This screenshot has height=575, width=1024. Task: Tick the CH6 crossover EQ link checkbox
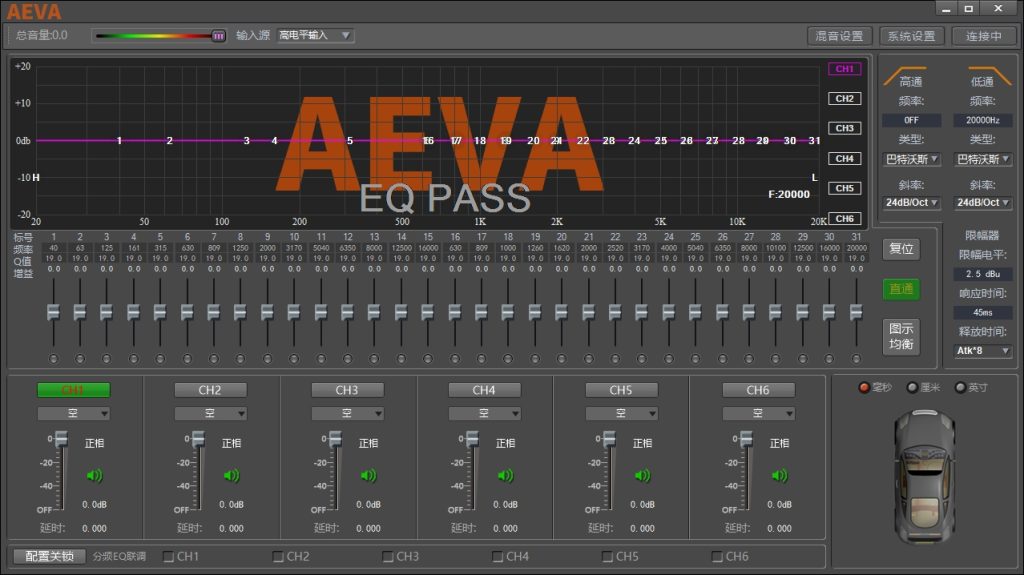(x=717, y=557)
